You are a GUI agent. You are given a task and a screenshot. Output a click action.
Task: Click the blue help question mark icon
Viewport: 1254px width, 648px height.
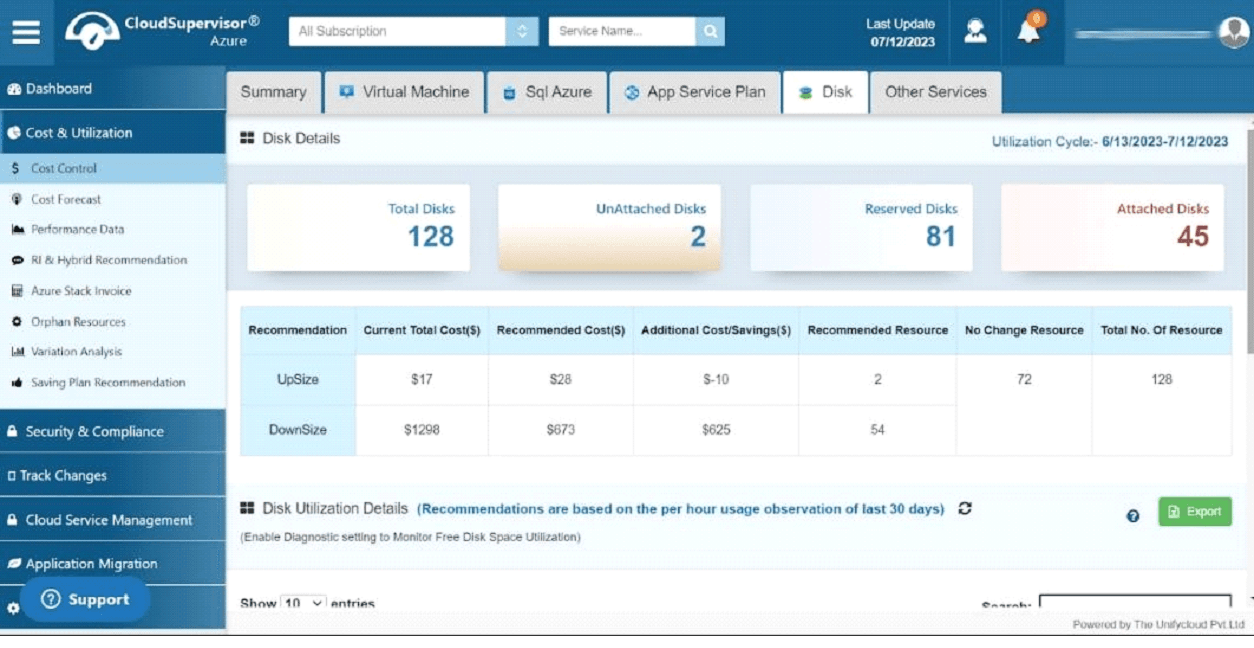pyautogui.click(x=1133, y=516)
